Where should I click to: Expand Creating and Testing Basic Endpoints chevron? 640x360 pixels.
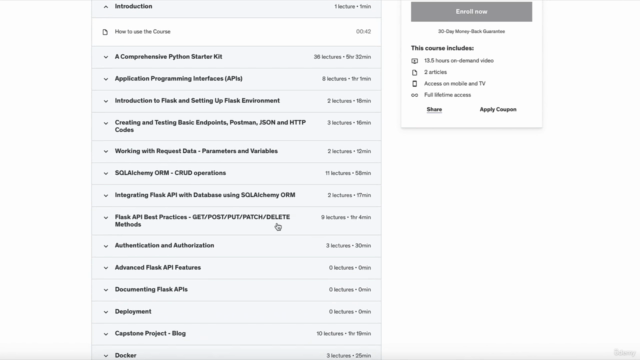(x=106, y=123)
